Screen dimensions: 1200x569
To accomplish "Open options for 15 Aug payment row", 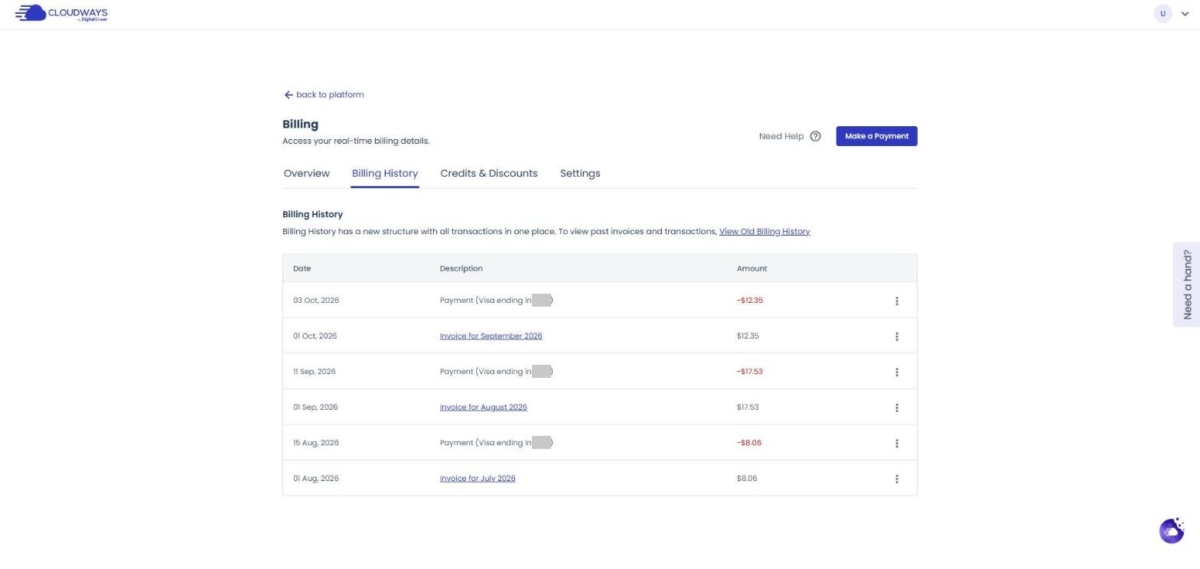I will point(897,443).
